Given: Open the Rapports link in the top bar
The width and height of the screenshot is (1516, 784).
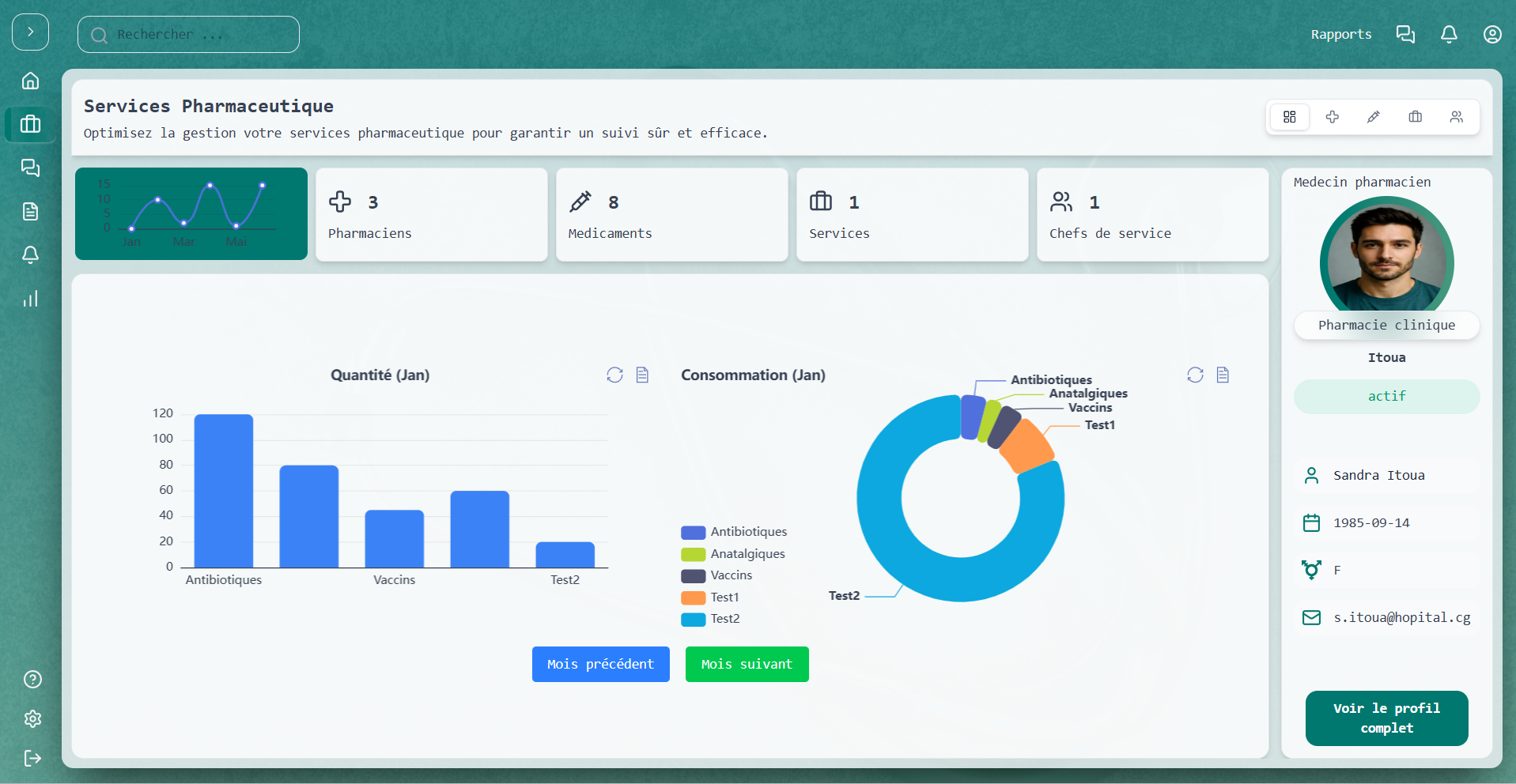Looking at the screenshot, I should [1341, 35].
